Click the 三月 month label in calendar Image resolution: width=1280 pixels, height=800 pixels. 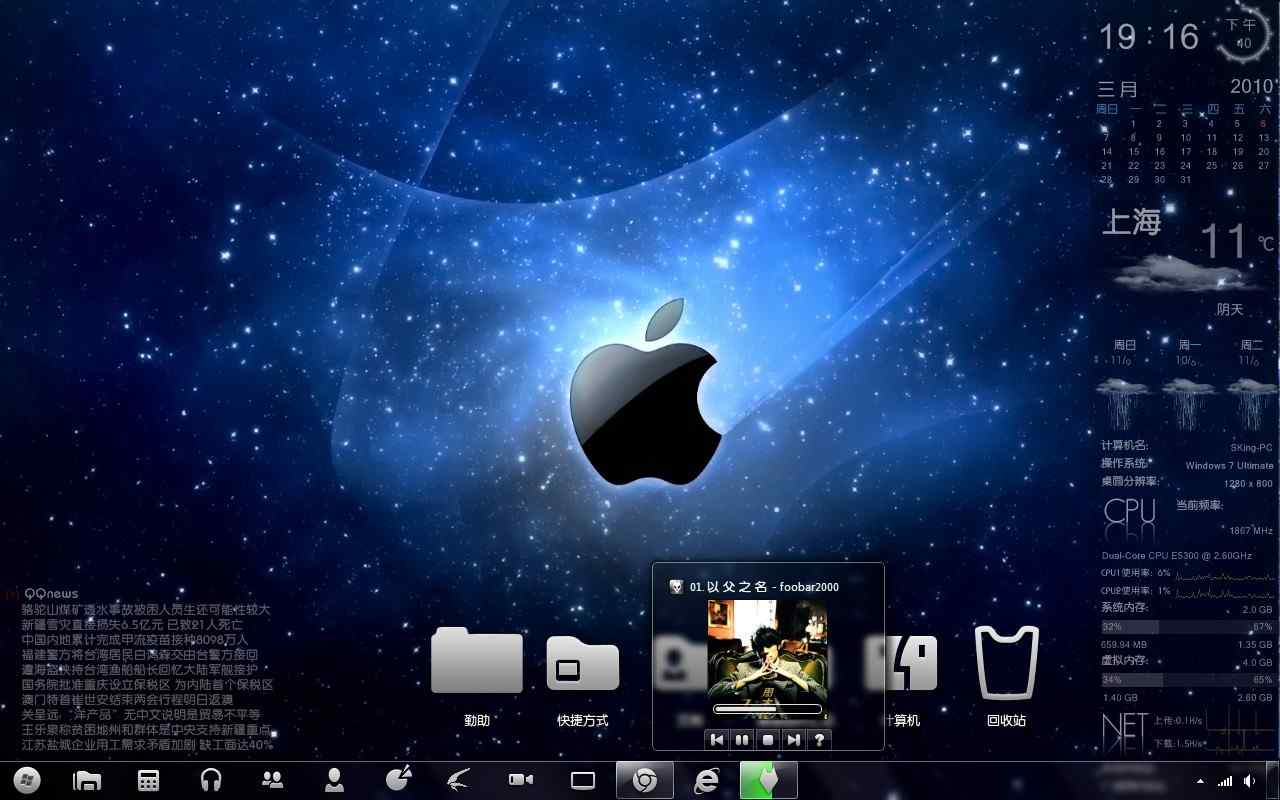tap(1117, 89)
